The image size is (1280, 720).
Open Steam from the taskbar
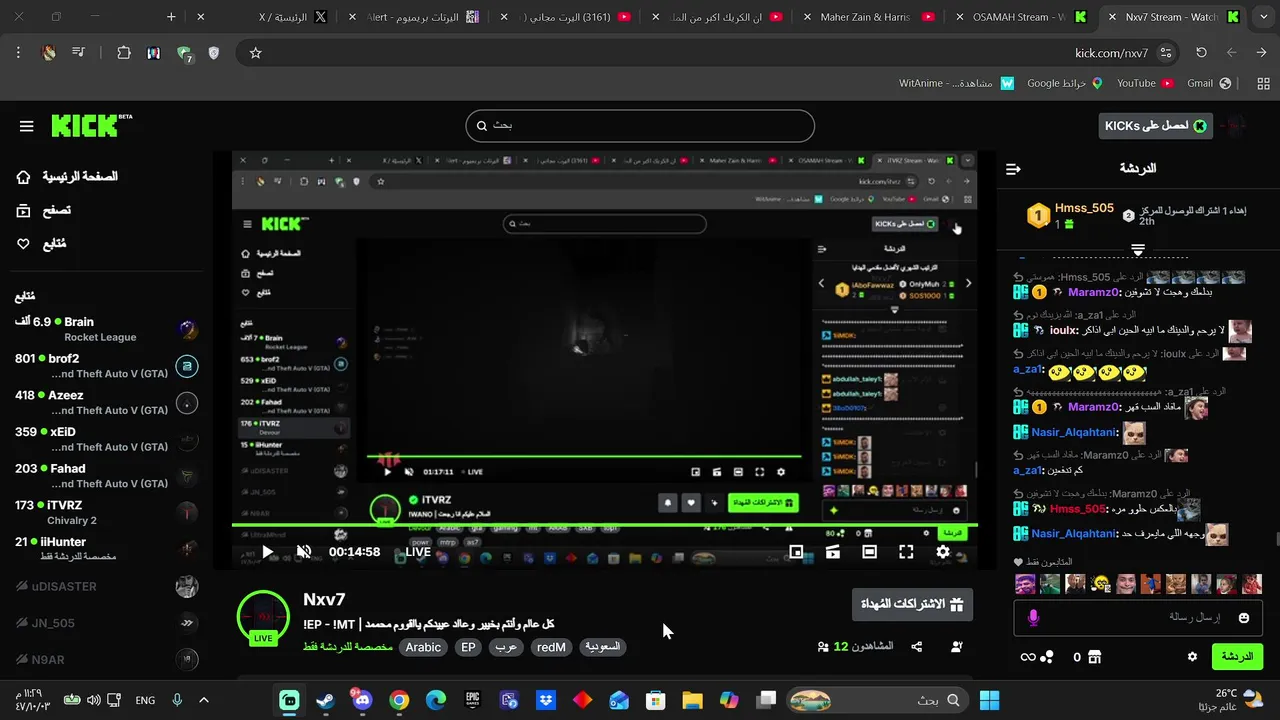click(325, 700)
